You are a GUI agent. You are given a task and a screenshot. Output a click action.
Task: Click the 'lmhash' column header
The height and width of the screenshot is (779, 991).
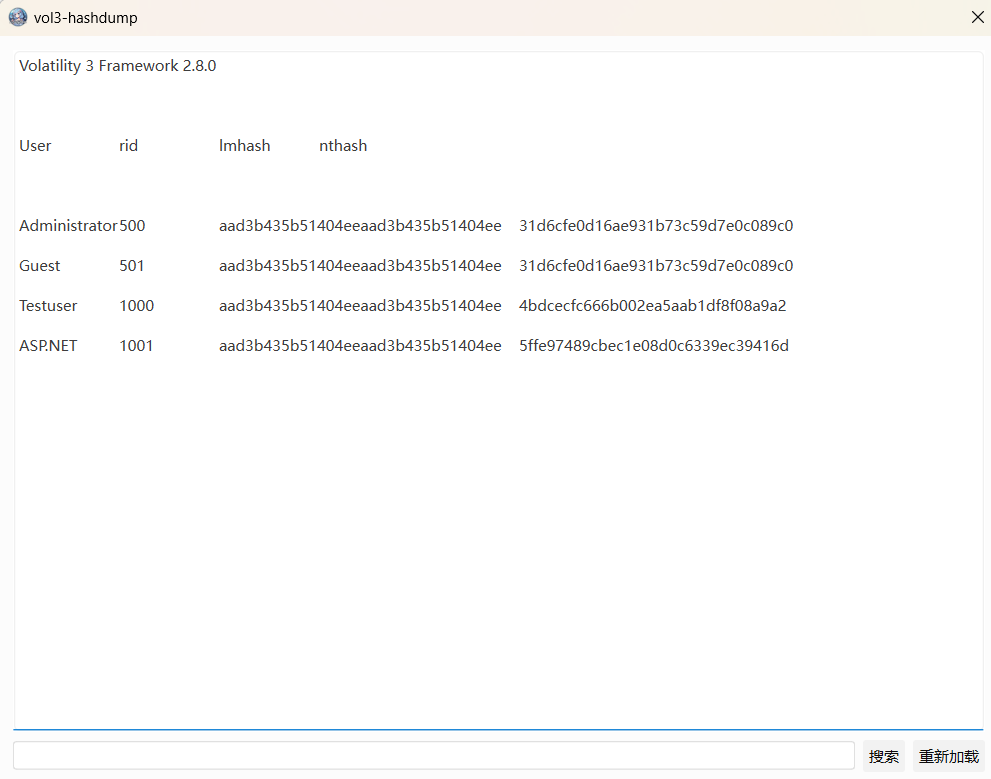(245, 146)
